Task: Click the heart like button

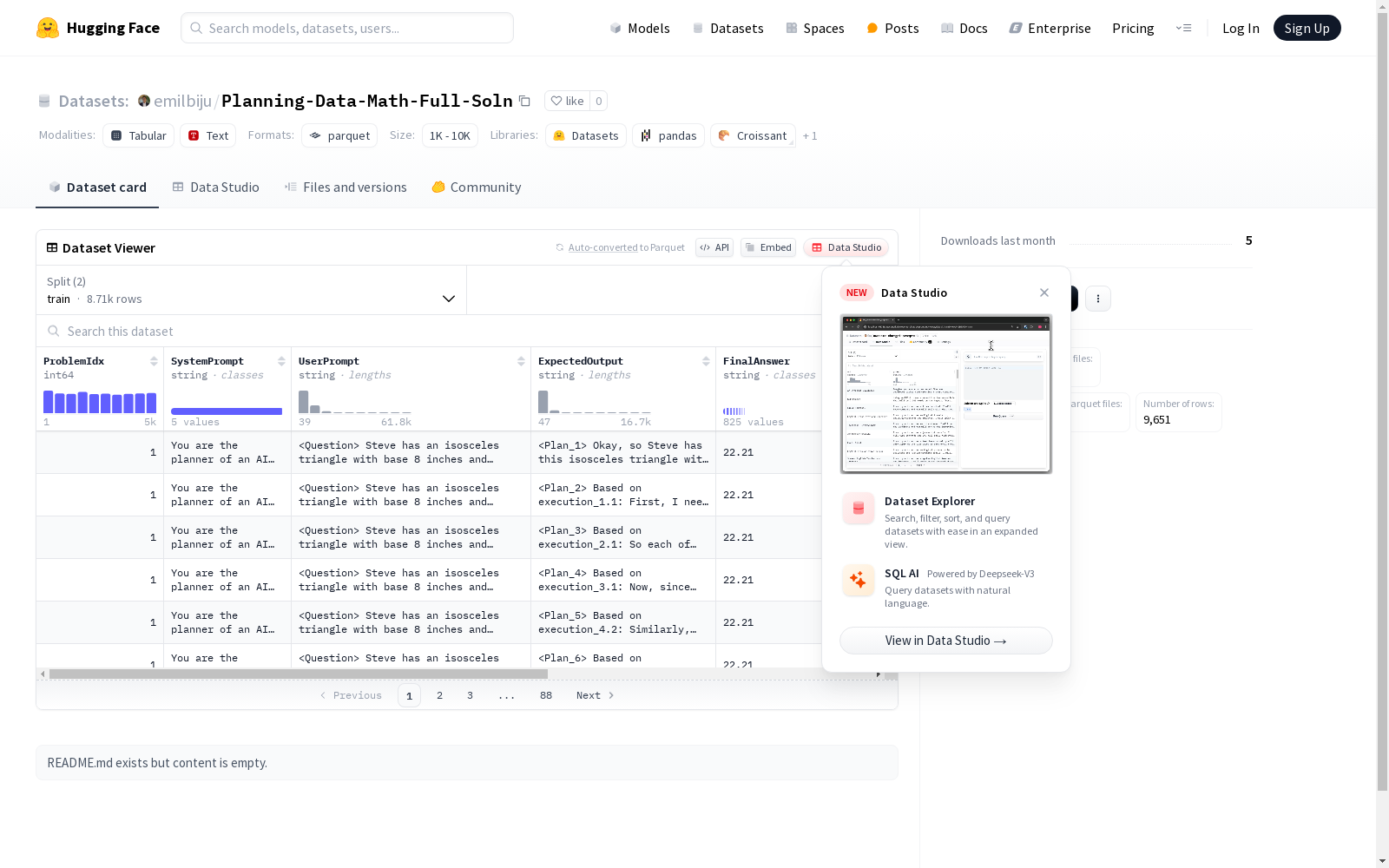Action: 567,101
